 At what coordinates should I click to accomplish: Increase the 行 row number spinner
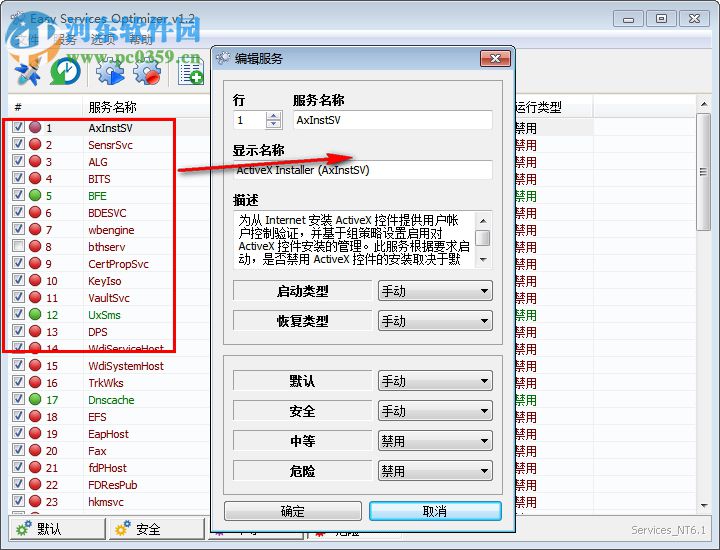(273, 116)
